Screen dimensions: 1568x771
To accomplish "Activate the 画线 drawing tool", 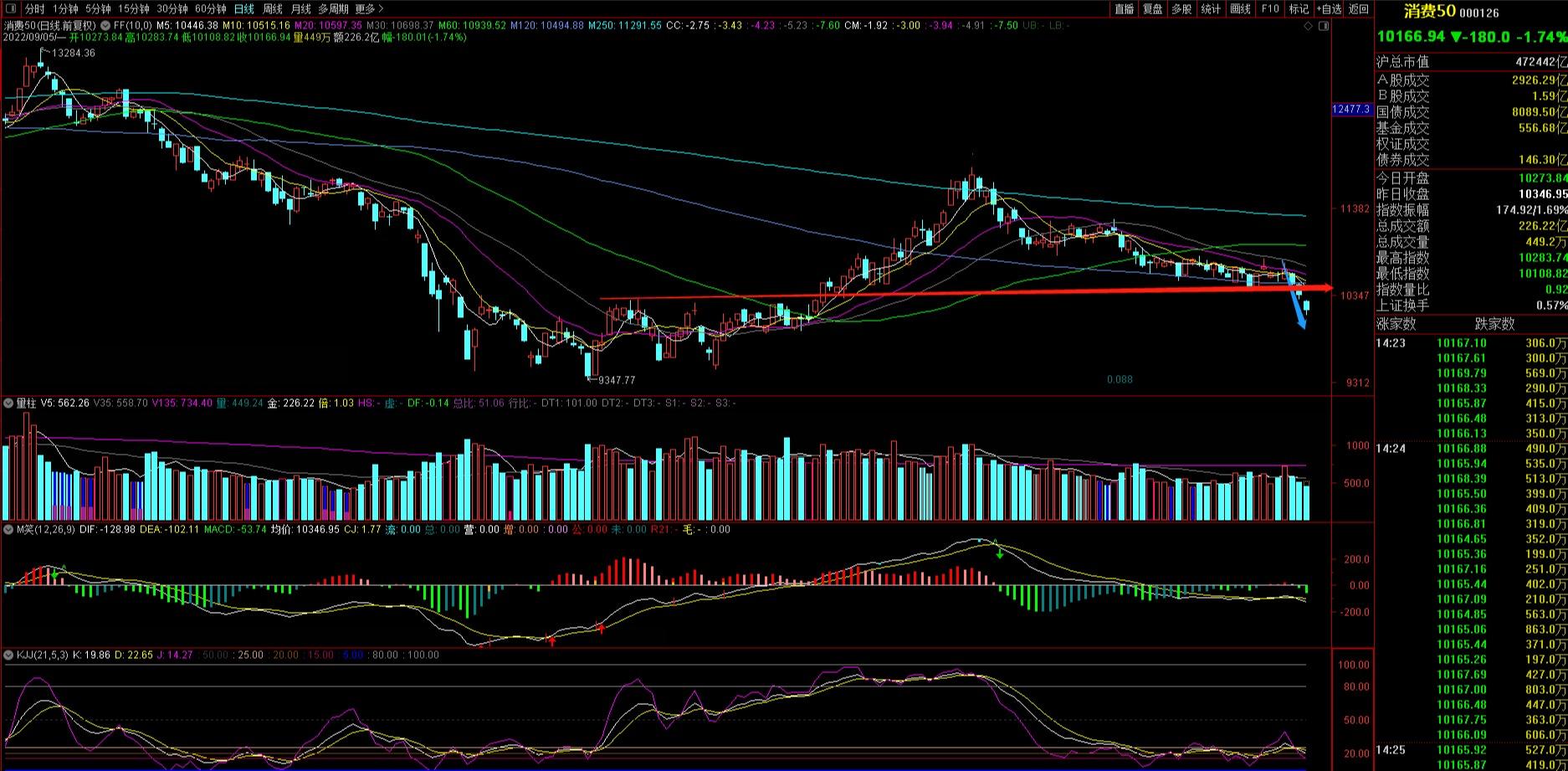I will tap(1240, 9).
